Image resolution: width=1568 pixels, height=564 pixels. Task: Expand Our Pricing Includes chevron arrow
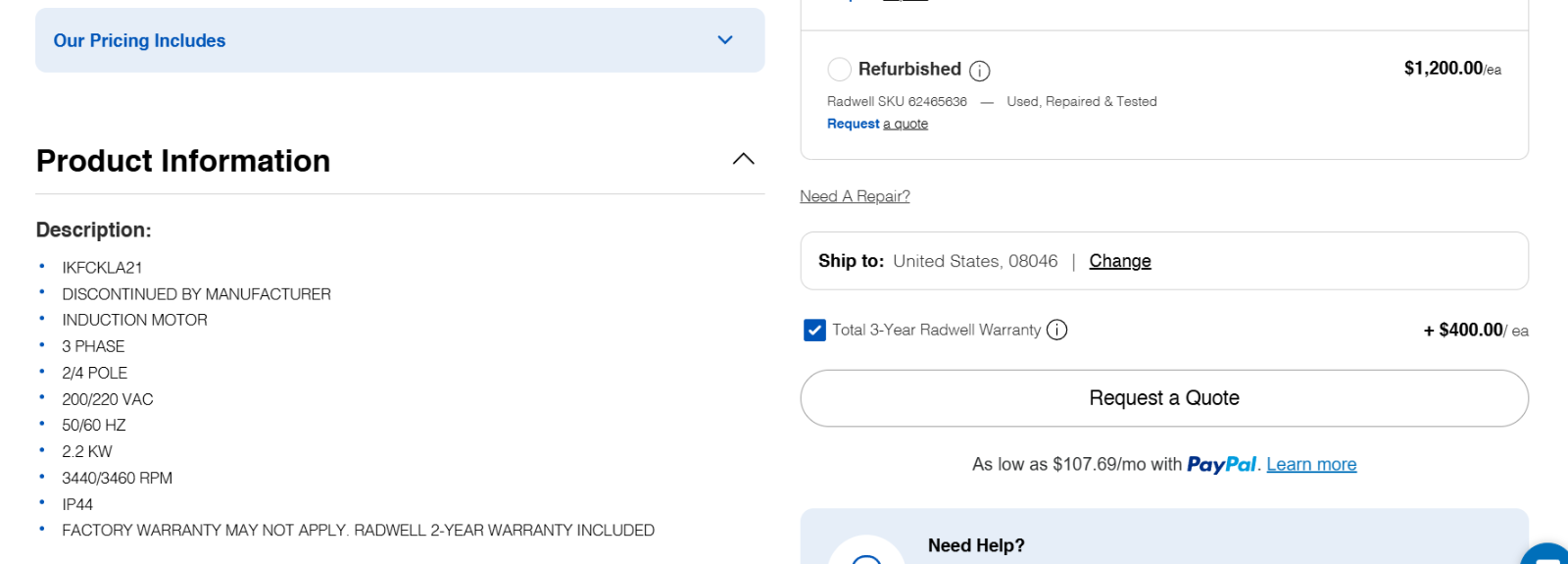point(725,40)
